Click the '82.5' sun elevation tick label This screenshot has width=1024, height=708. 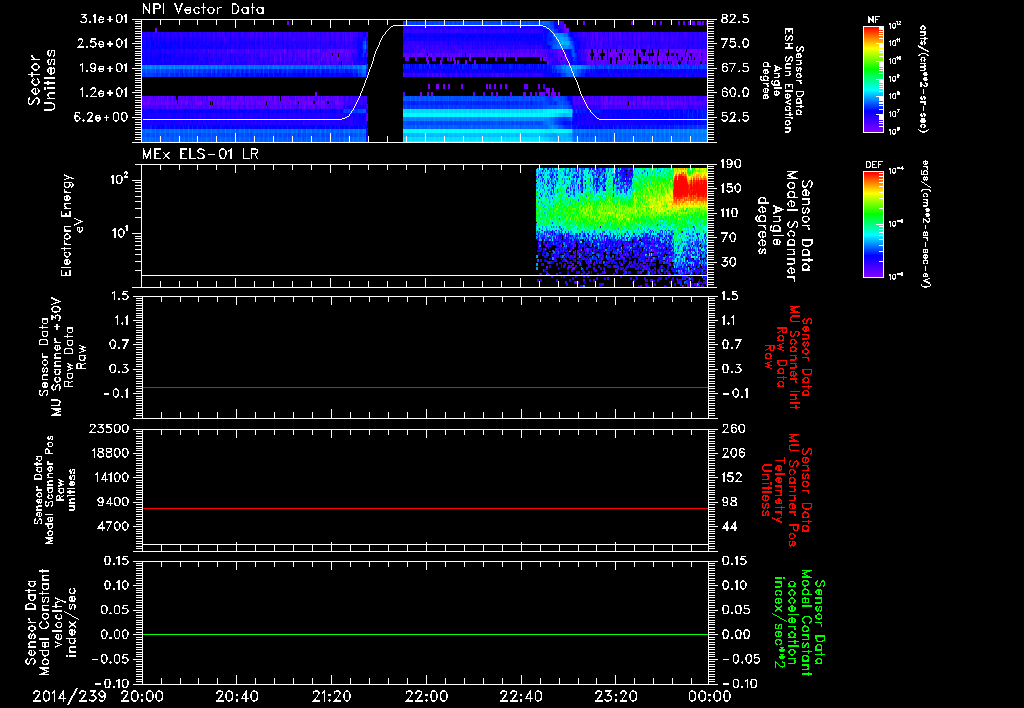(735, 19)
